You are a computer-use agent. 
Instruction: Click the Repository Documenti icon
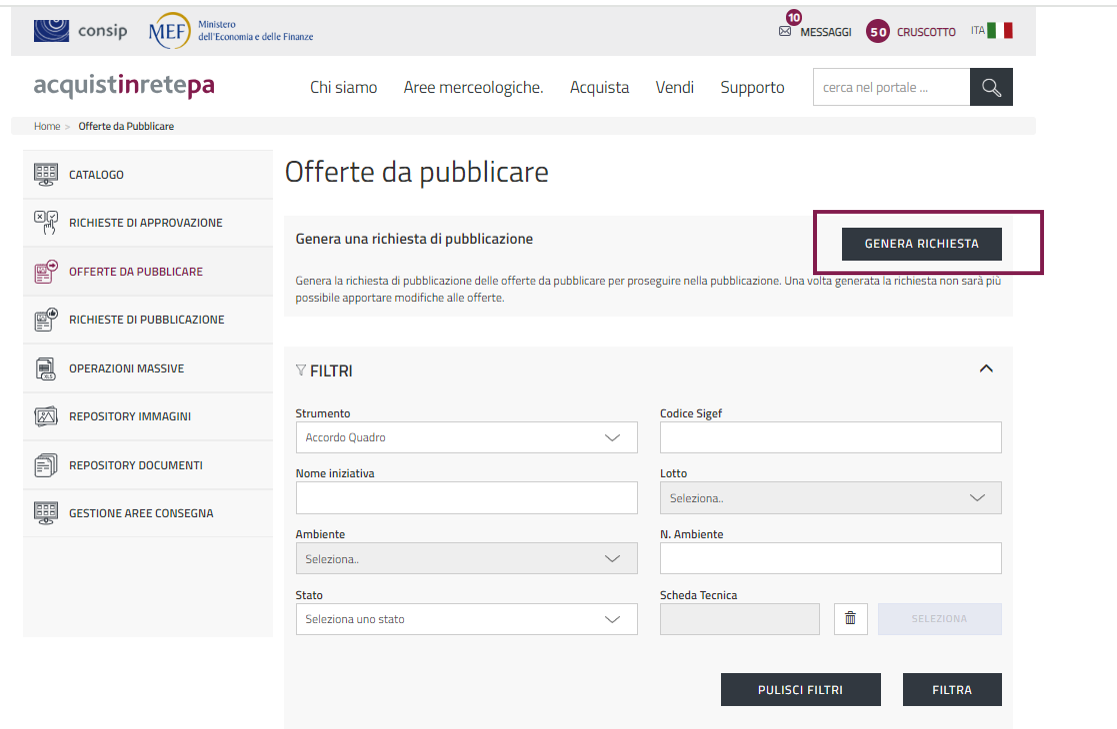pos(46,465)
